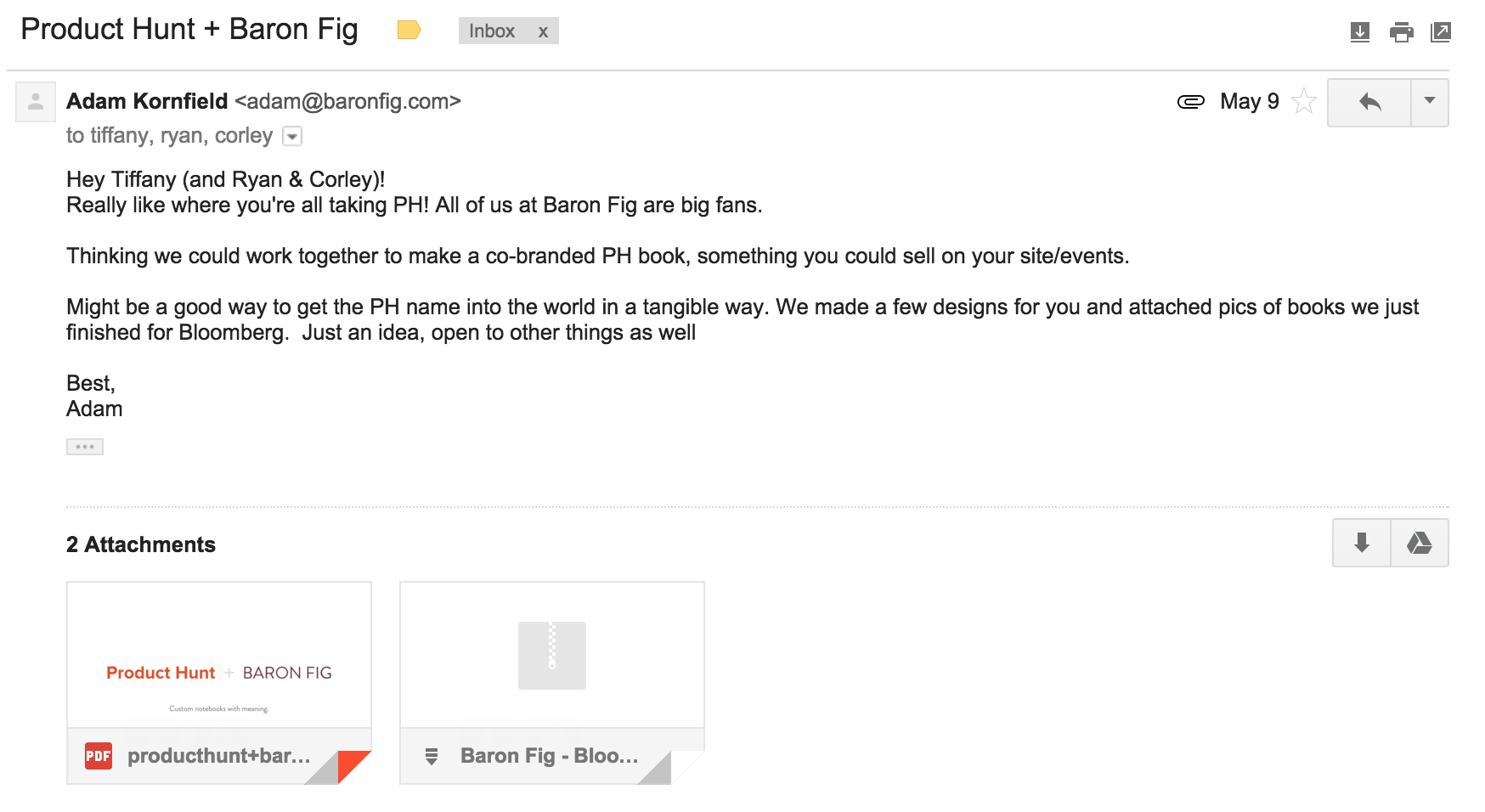Image resolution: width=1485 pixels, height=812 pixels.
Task: Open the more reply options dropdown
Action: (1430, 103)
